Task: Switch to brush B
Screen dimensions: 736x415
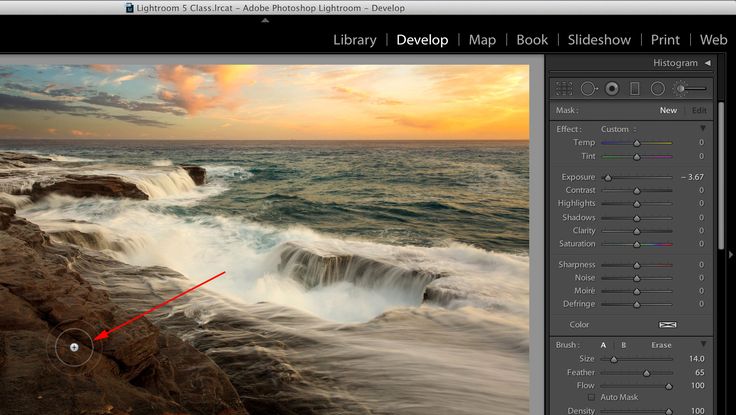Action: coord(623,345)
